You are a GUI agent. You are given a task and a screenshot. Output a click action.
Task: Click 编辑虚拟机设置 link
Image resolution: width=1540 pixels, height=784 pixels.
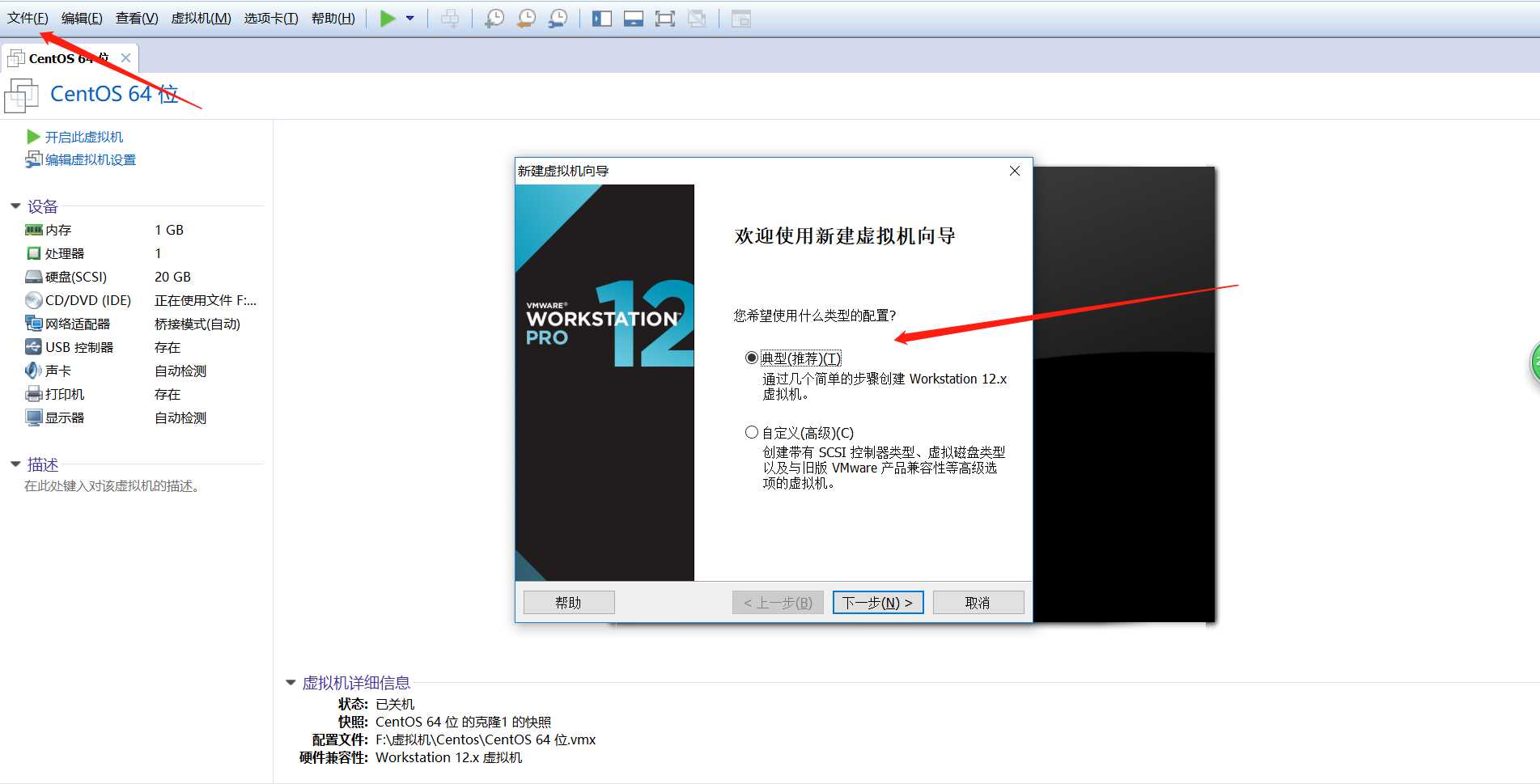coord(91,160)
